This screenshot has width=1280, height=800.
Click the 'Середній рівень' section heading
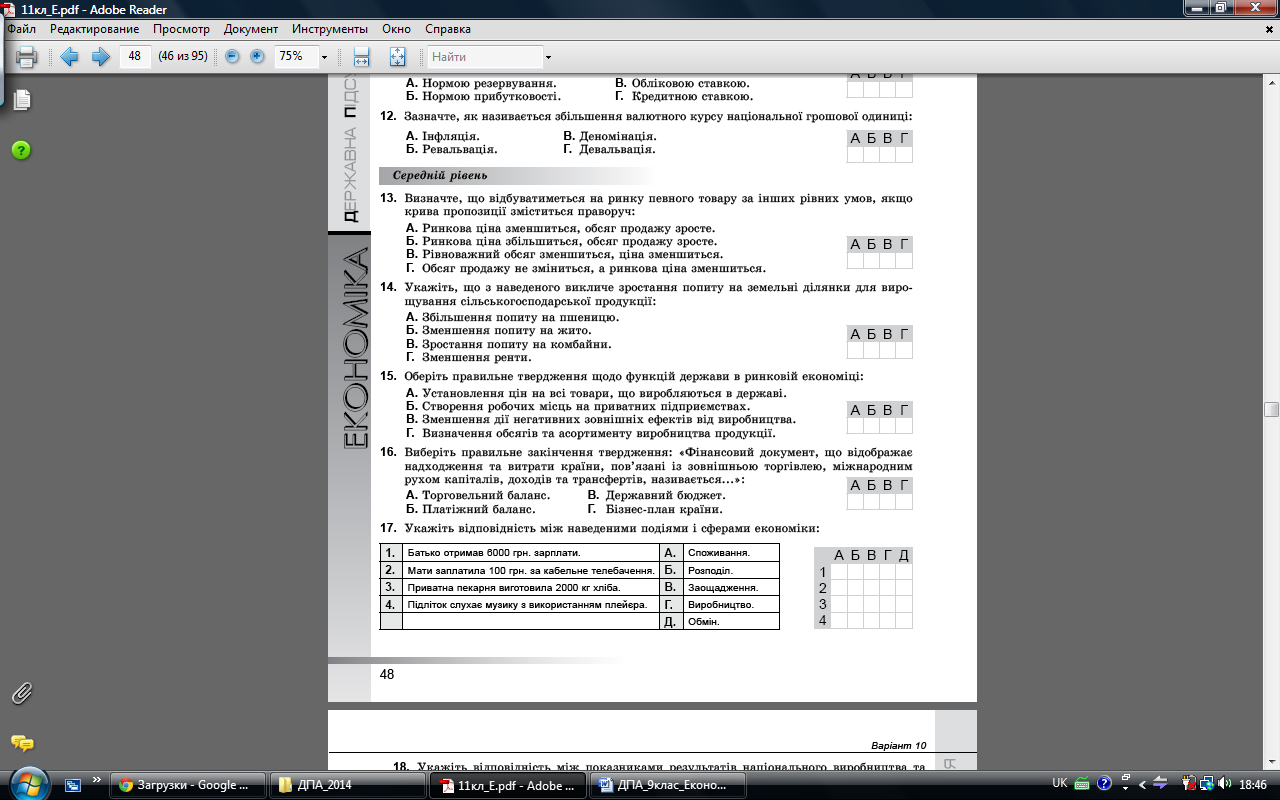(440, 175)
